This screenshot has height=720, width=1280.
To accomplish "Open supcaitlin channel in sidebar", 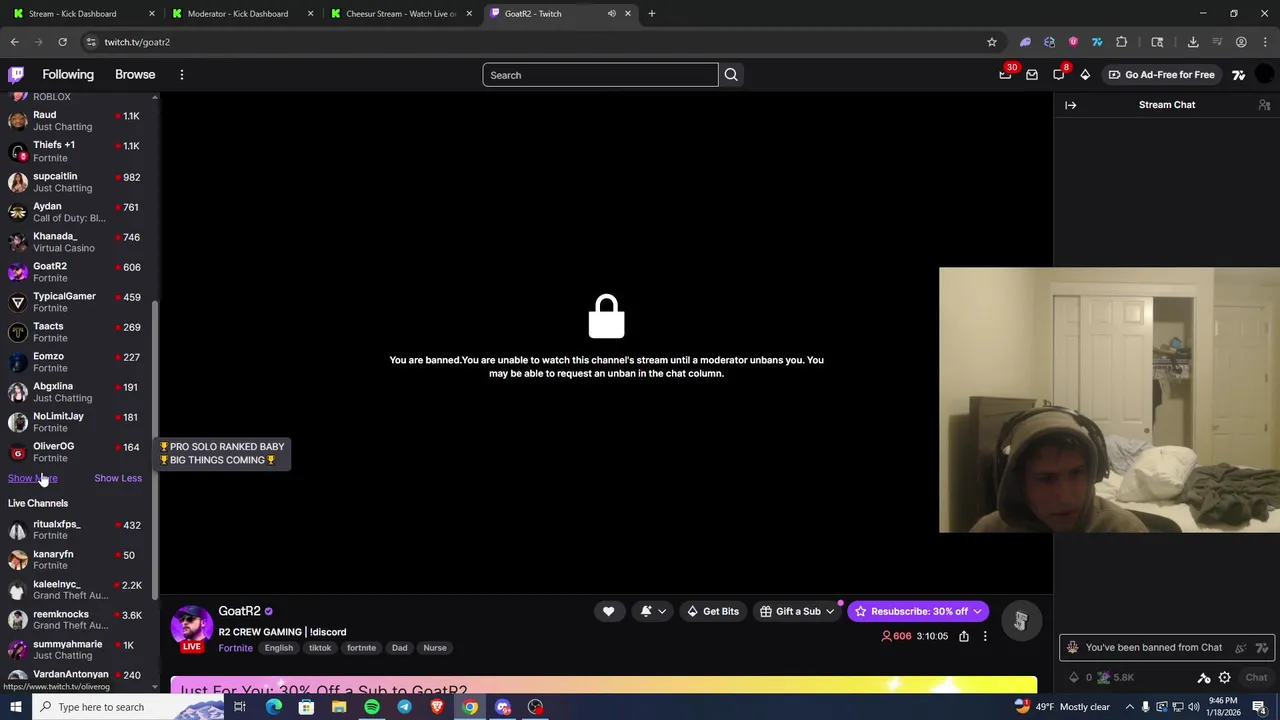I will pyautogui.click(x=77, y=182).
